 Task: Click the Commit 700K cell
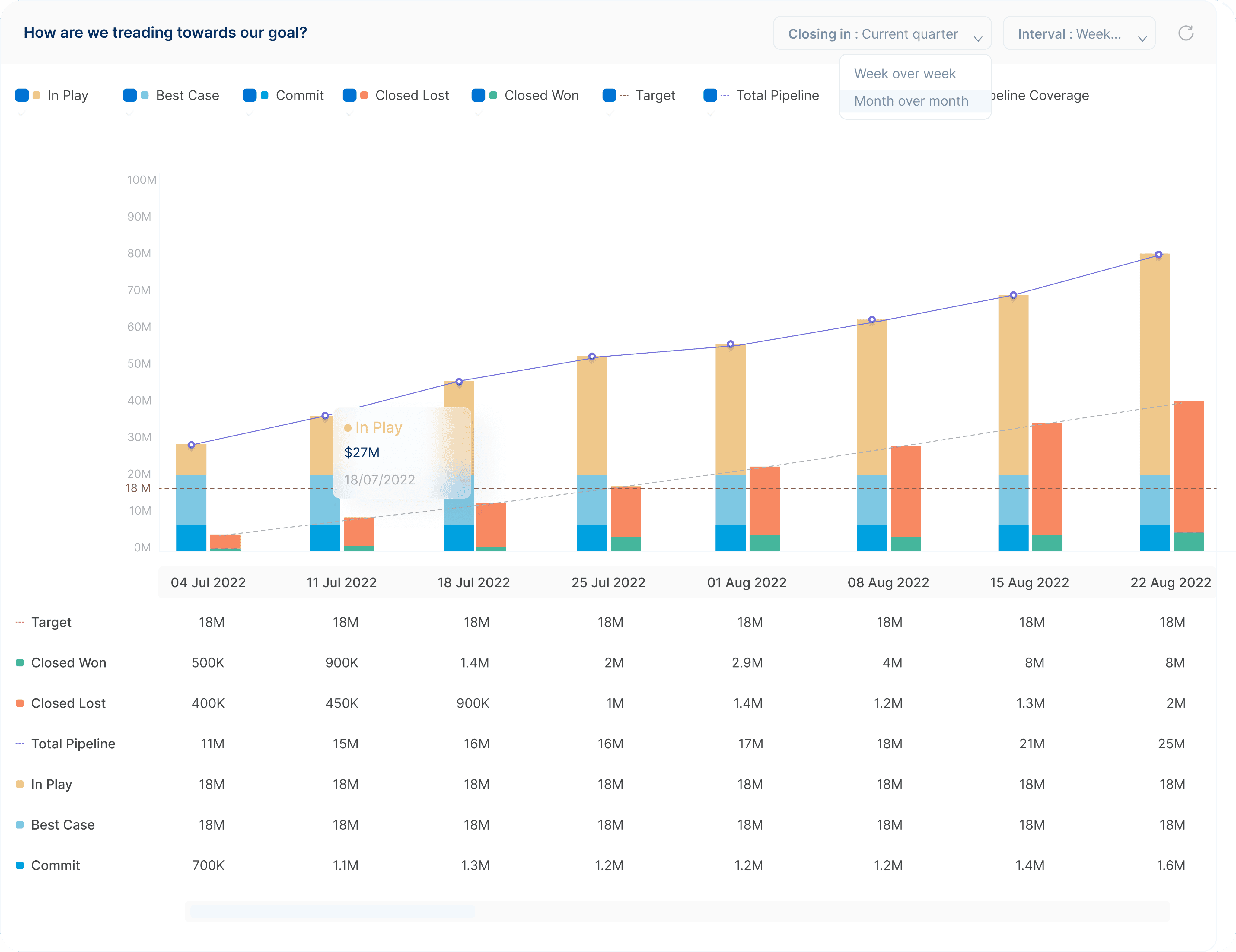tap(208, 865)
